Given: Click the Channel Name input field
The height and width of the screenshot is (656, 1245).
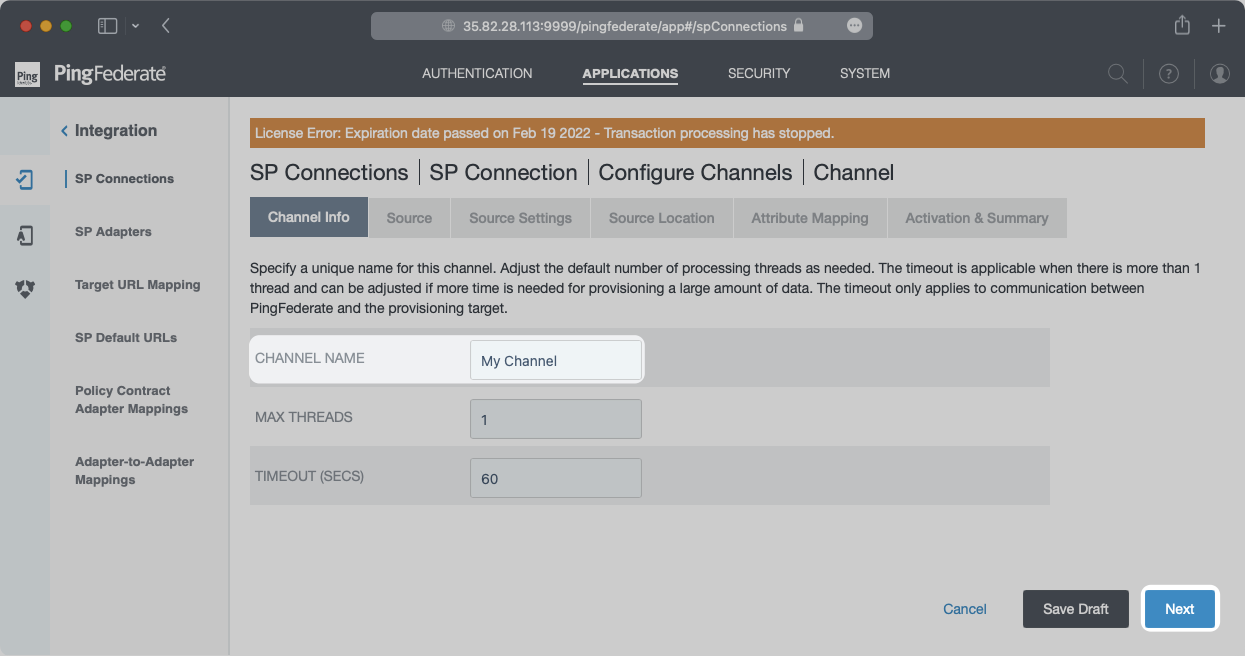Looking at the screenshot, I should click(x=555, y=361).
